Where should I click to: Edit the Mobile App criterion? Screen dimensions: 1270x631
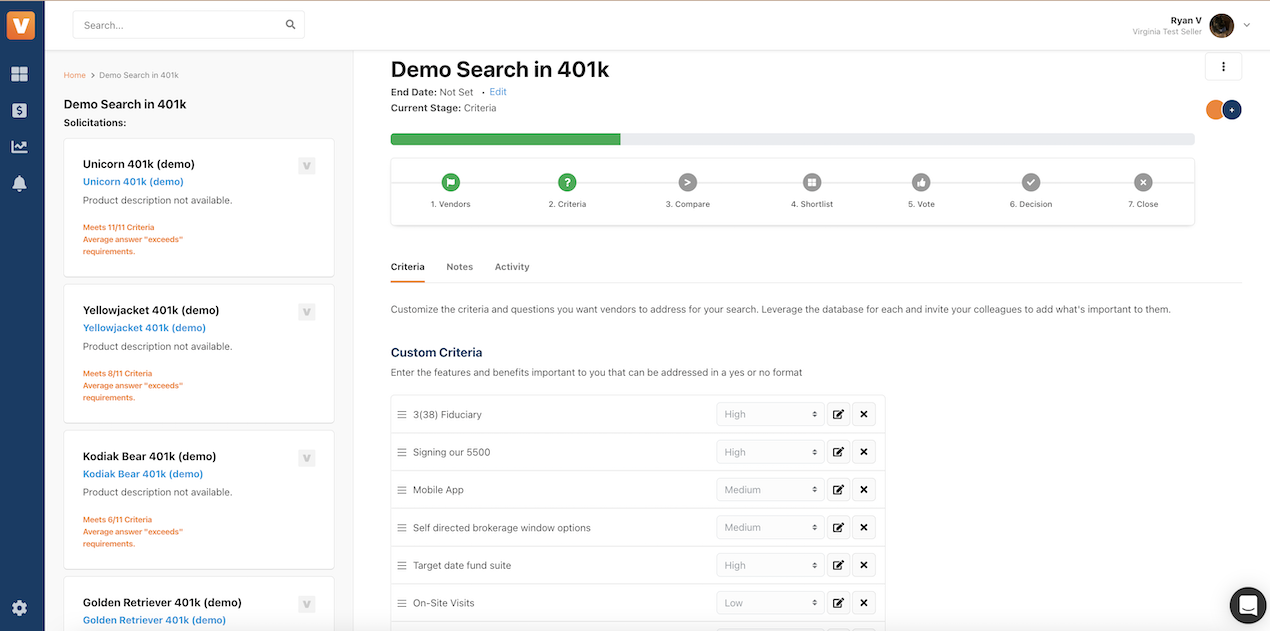point(838,490)
